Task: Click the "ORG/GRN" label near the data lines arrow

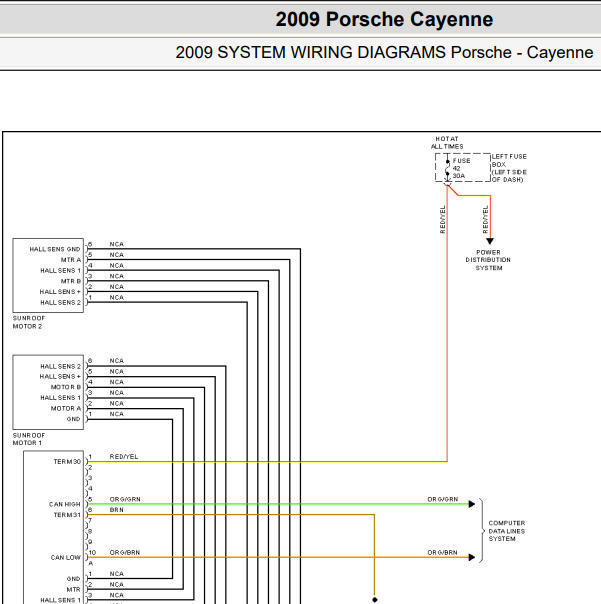Action: tap(443, 499)
